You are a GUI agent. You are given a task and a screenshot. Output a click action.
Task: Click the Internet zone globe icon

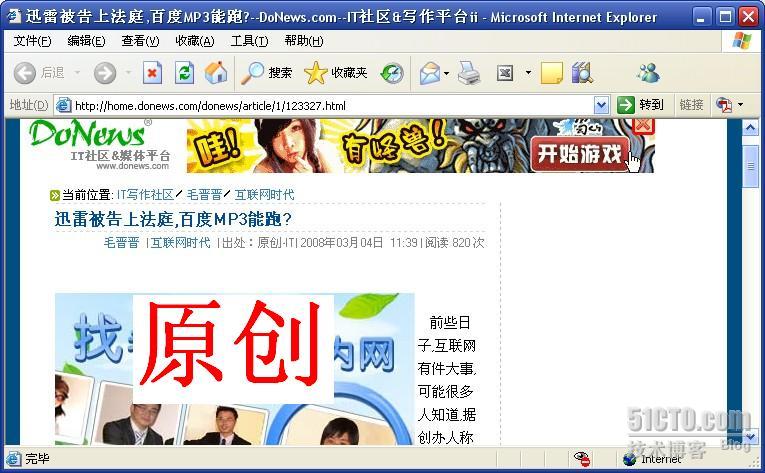click(629, 459)
